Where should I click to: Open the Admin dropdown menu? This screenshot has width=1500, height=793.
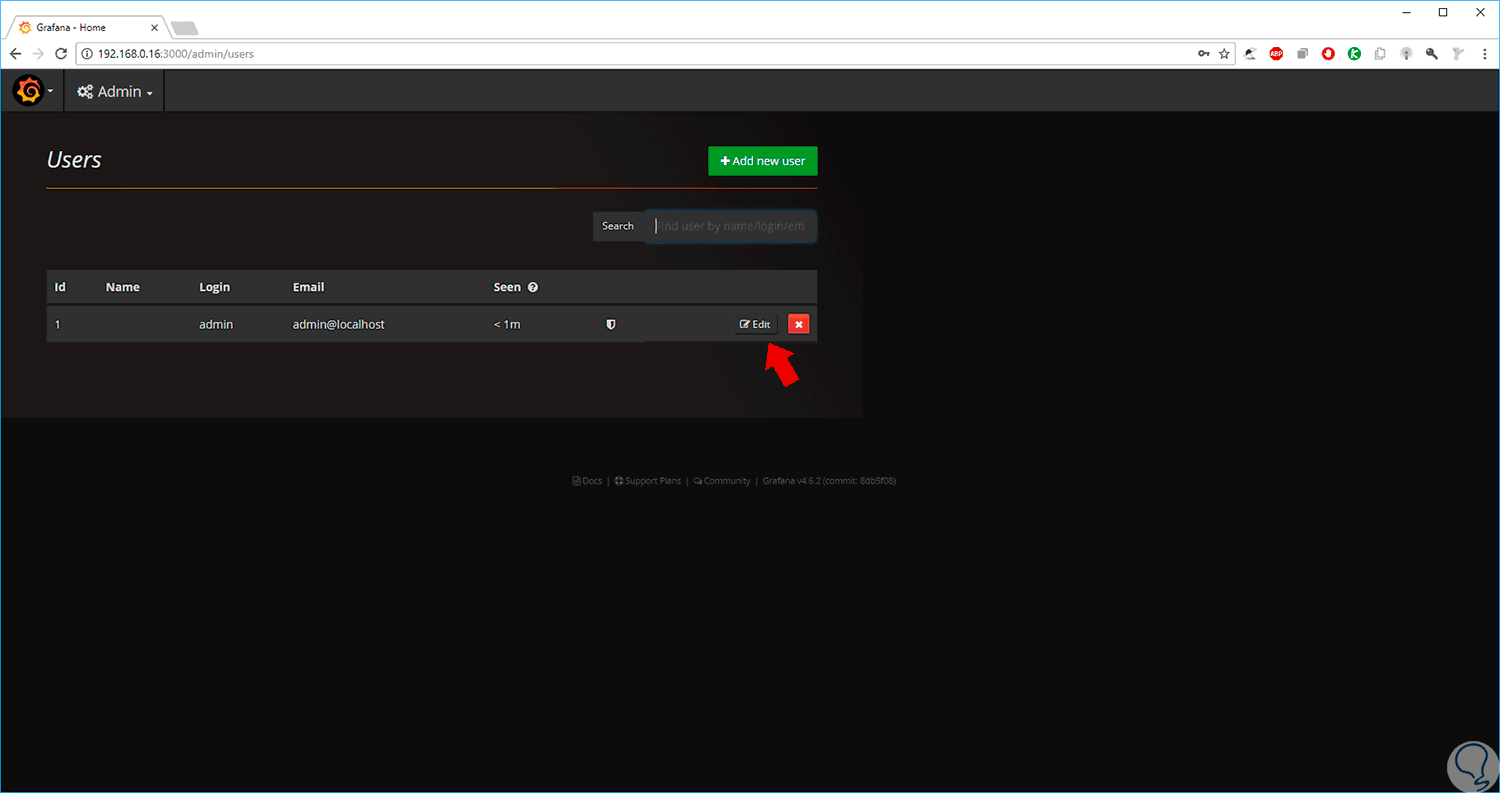coord(114,91)
